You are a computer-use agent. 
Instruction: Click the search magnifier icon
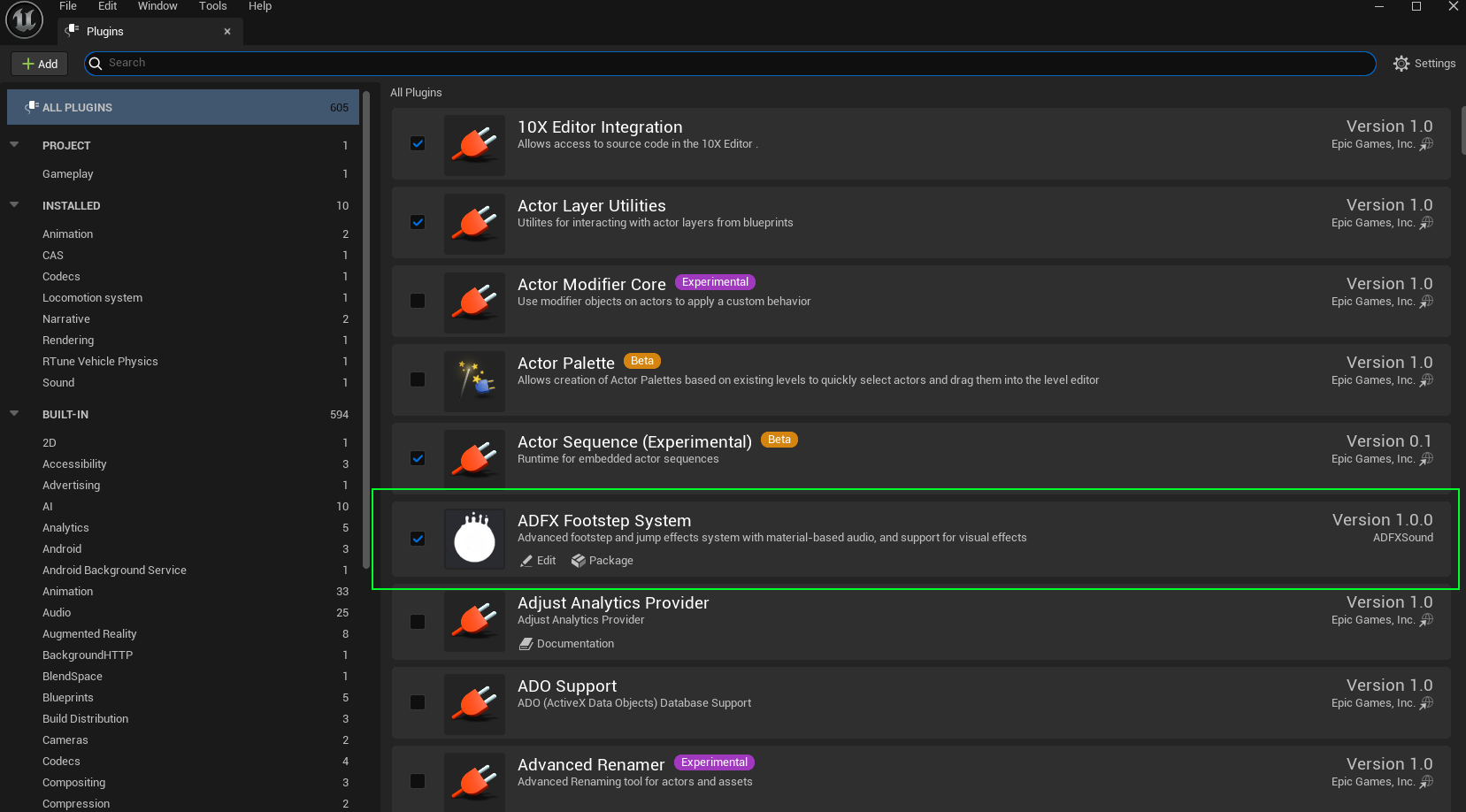point(96,64)
